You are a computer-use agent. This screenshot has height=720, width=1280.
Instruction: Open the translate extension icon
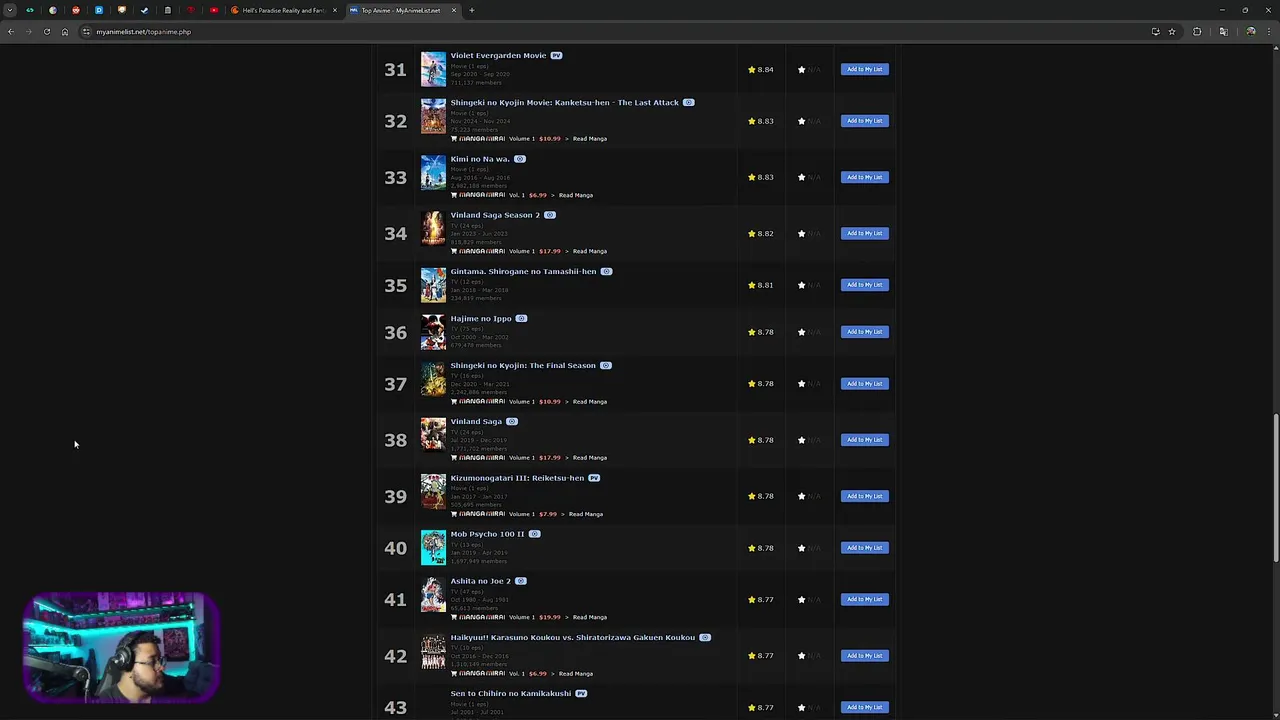click(x=1223, y=32)
